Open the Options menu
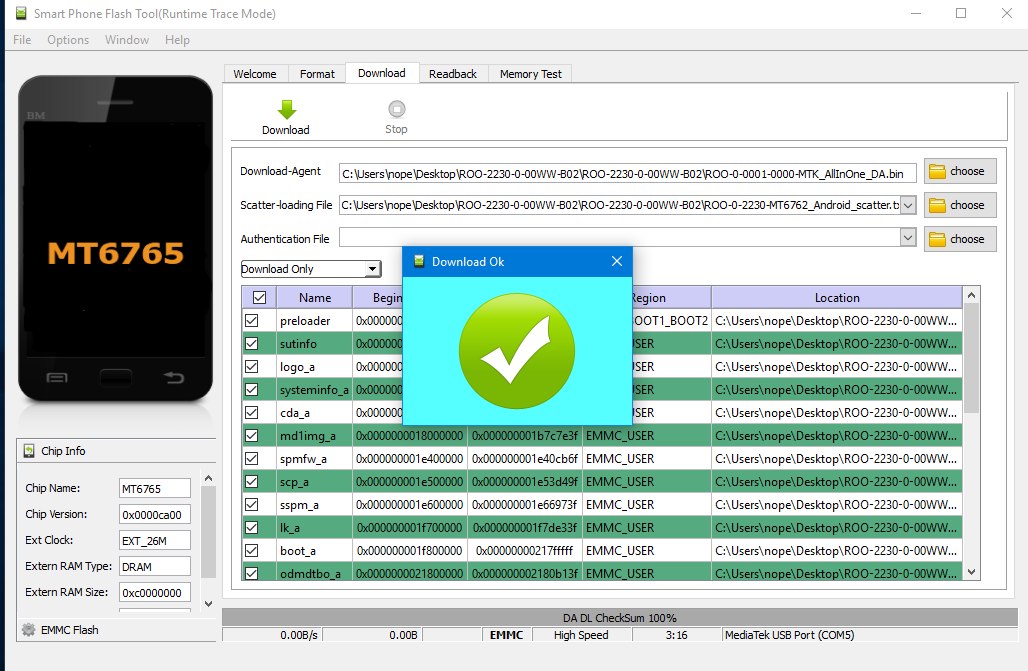Viewport: 1028px width, 671px height. pos(68,40)
